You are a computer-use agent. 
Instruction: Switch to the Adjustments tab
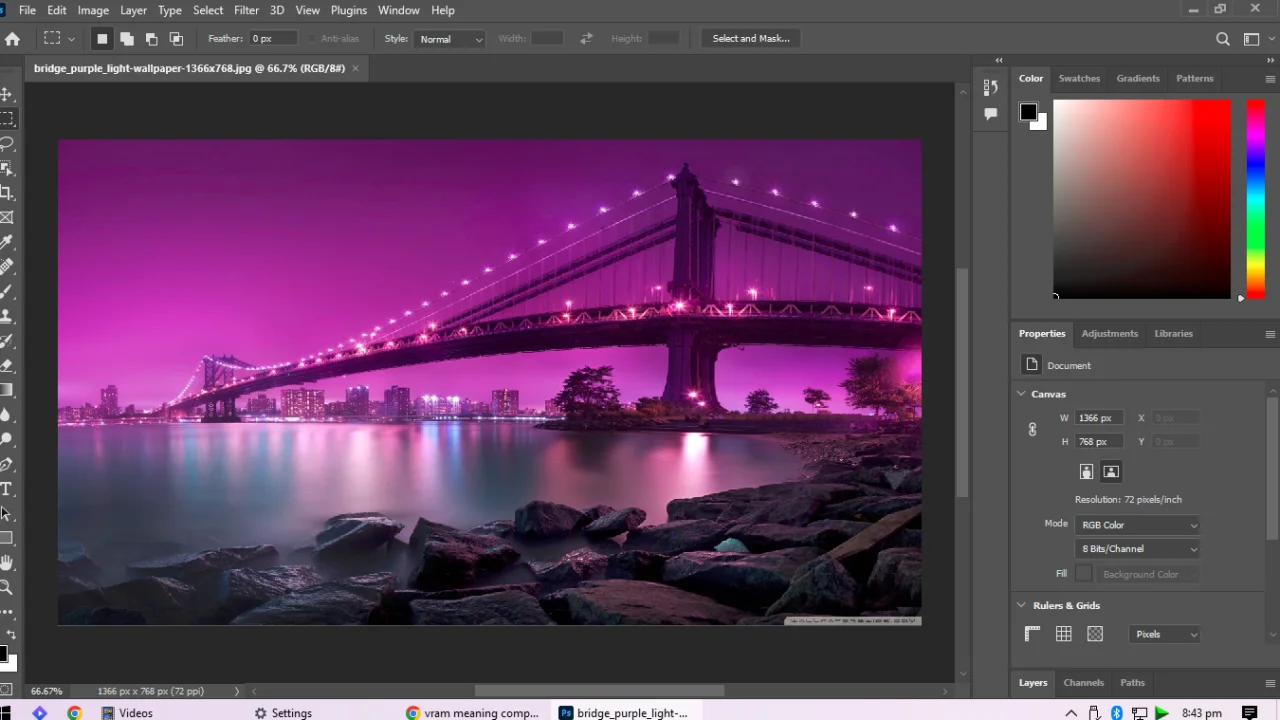pyautogui.click(x=1109, y=334)
